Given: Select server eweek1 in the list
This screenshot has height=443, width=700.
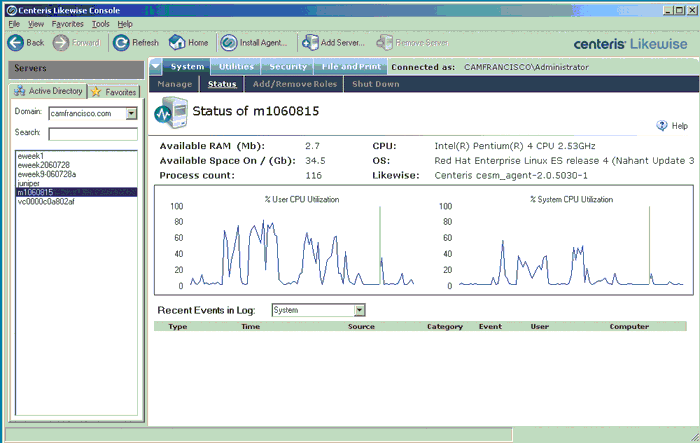Looking at the screenshot, I should point(76,156).
